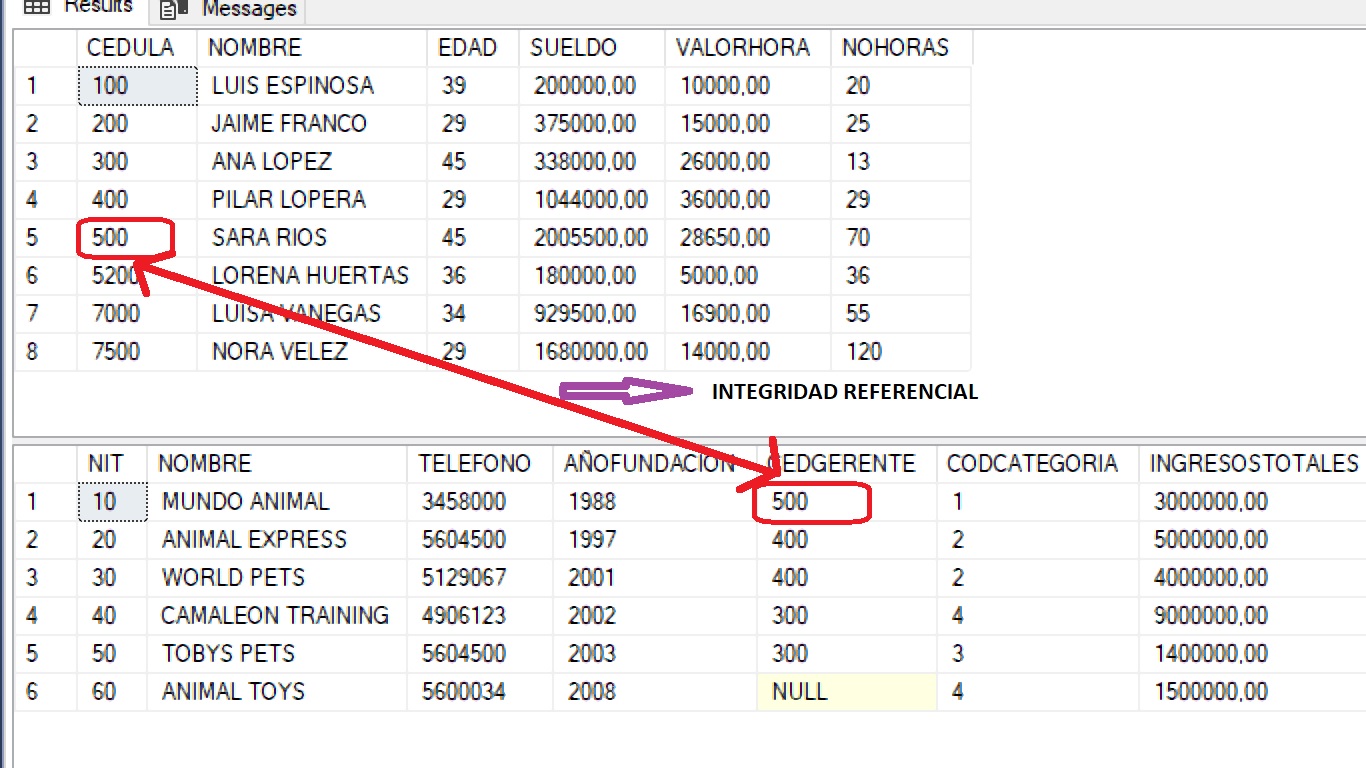1366x768 pixels.
Task: Select the PILAR LOPERA name cell
Action: [x=312, y=200]
